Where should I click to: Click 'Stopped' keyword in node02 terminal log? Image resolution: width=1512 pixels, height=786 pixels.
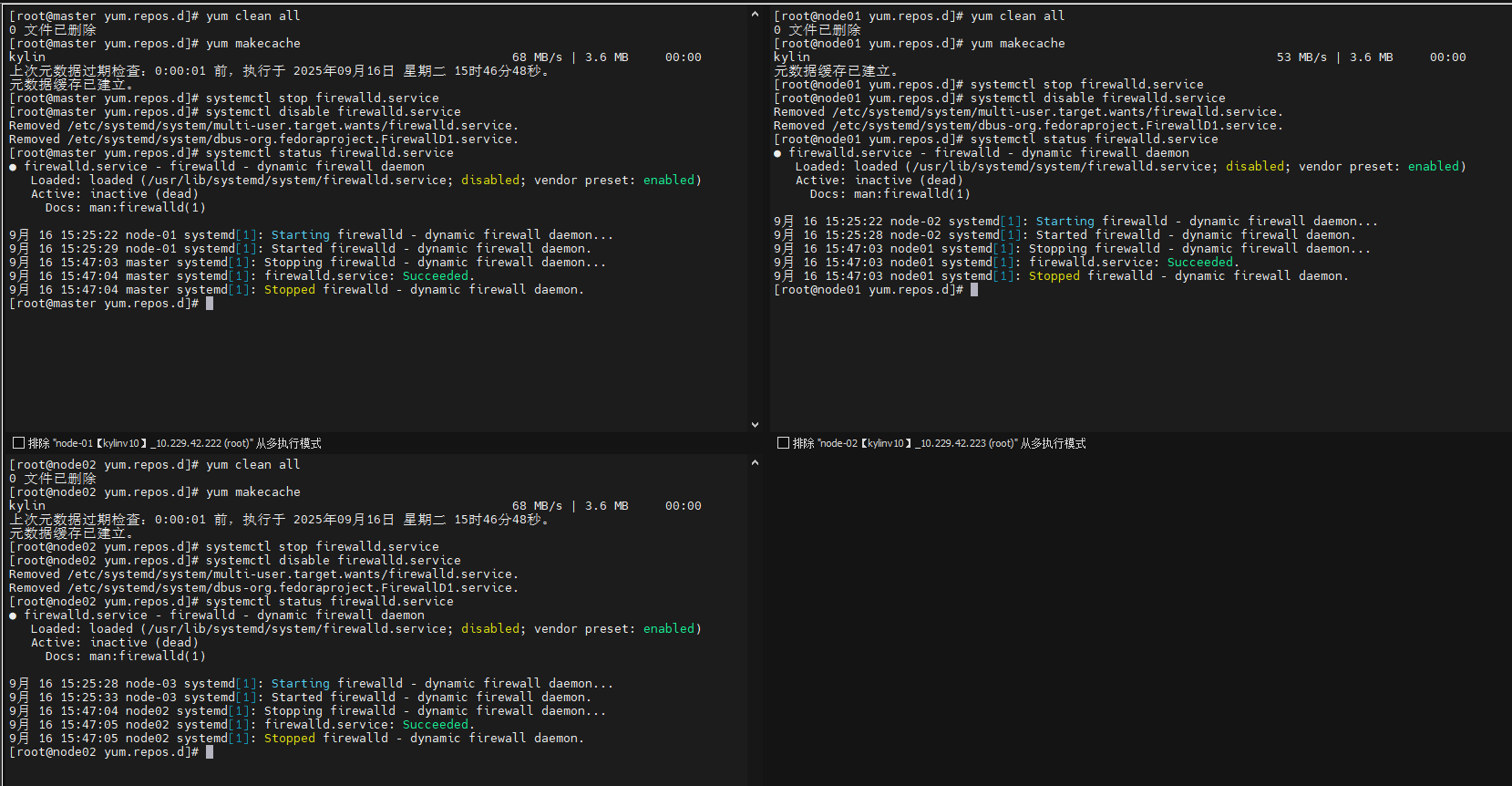point(290,739)
